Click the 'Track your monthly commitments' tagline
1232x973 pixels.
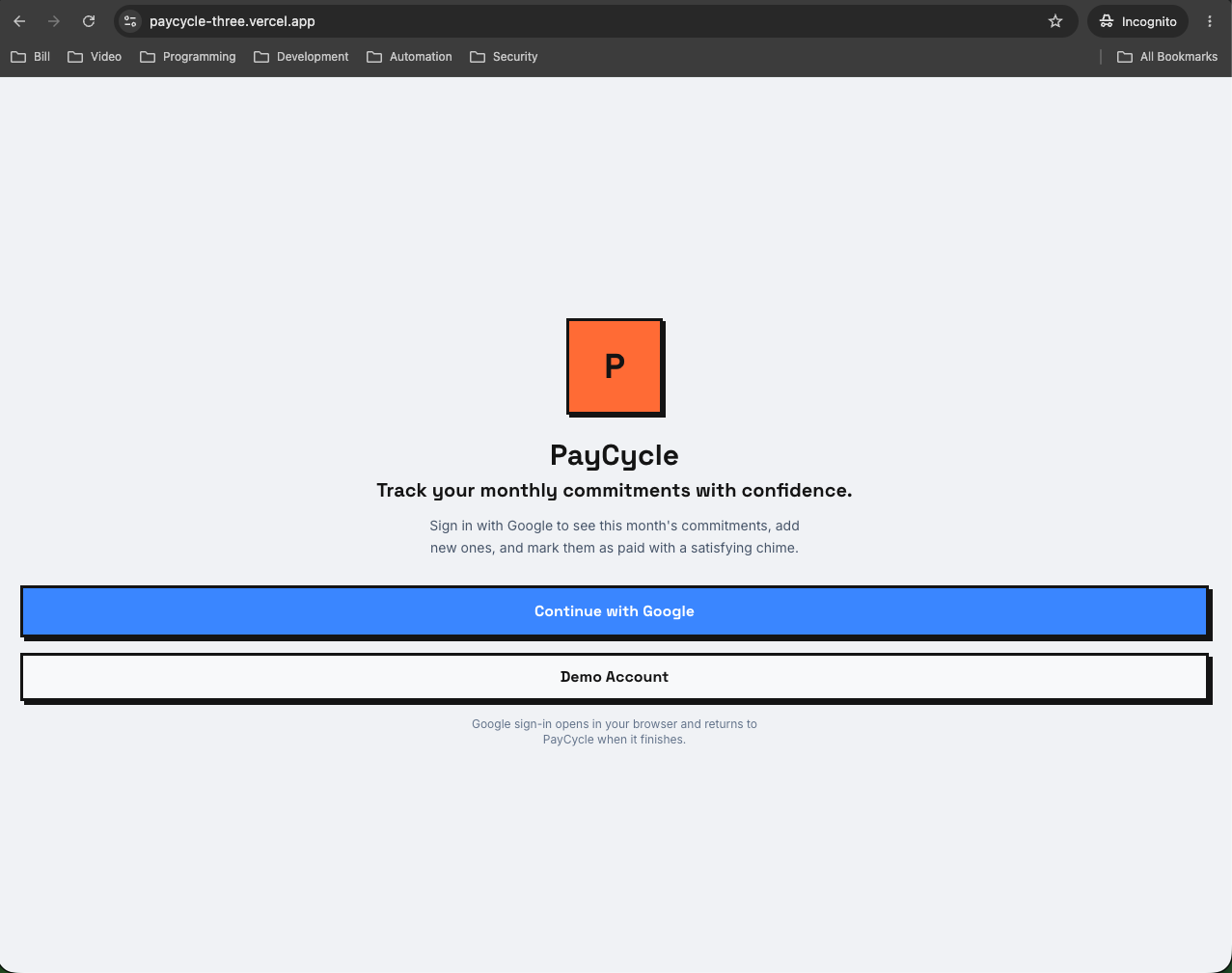coord(615,490)
